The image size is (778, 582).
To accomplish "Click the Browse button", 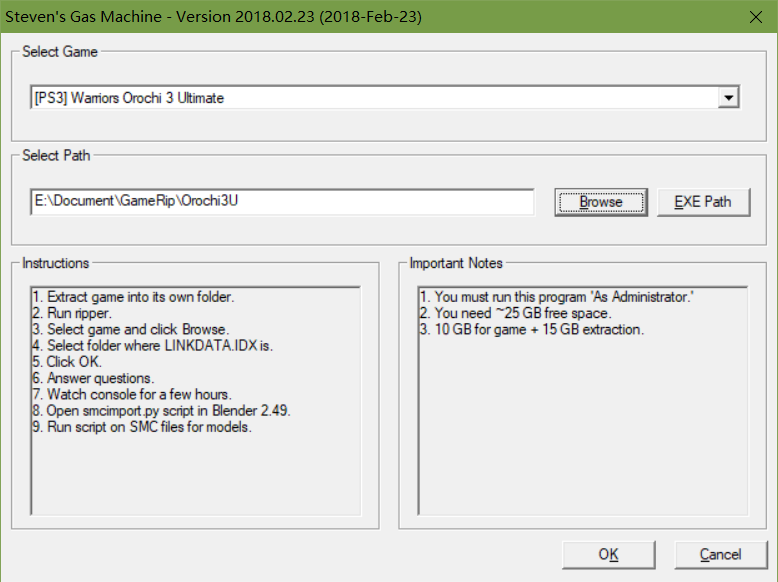I will (601, 202).
